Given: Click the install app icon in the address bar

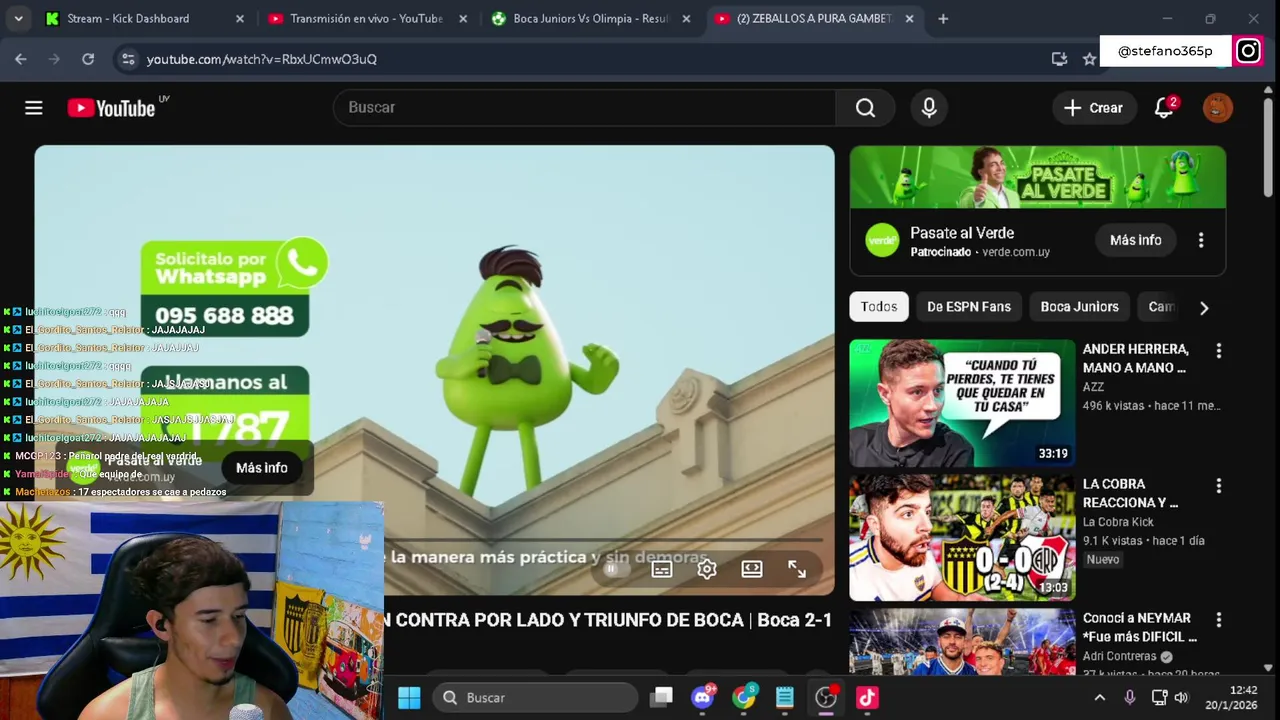Looking at the screenshot, I should pyautogui.click(x=1059, y=59).
